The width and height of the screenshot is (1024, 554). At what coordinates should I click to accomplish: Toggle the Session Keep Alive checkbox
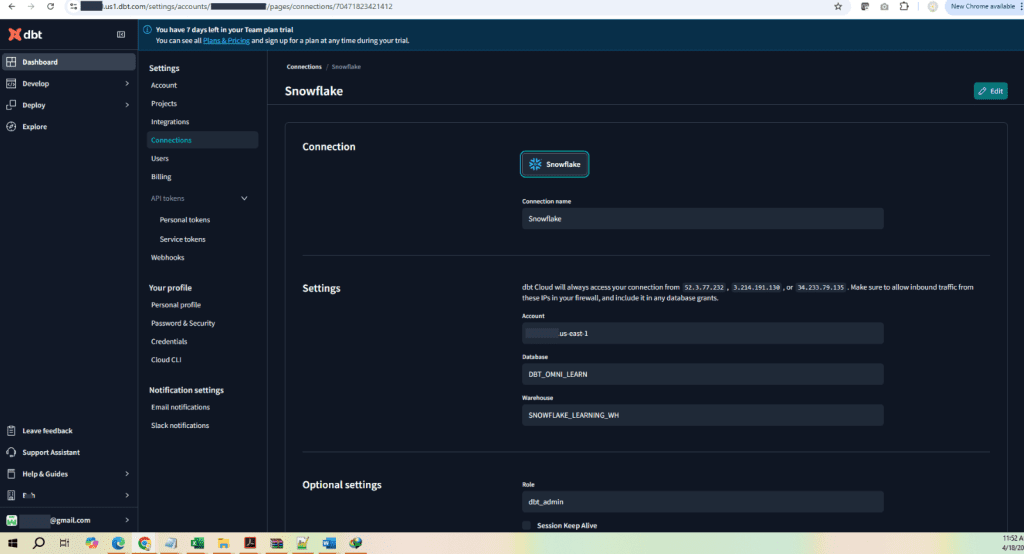[526, 526]
